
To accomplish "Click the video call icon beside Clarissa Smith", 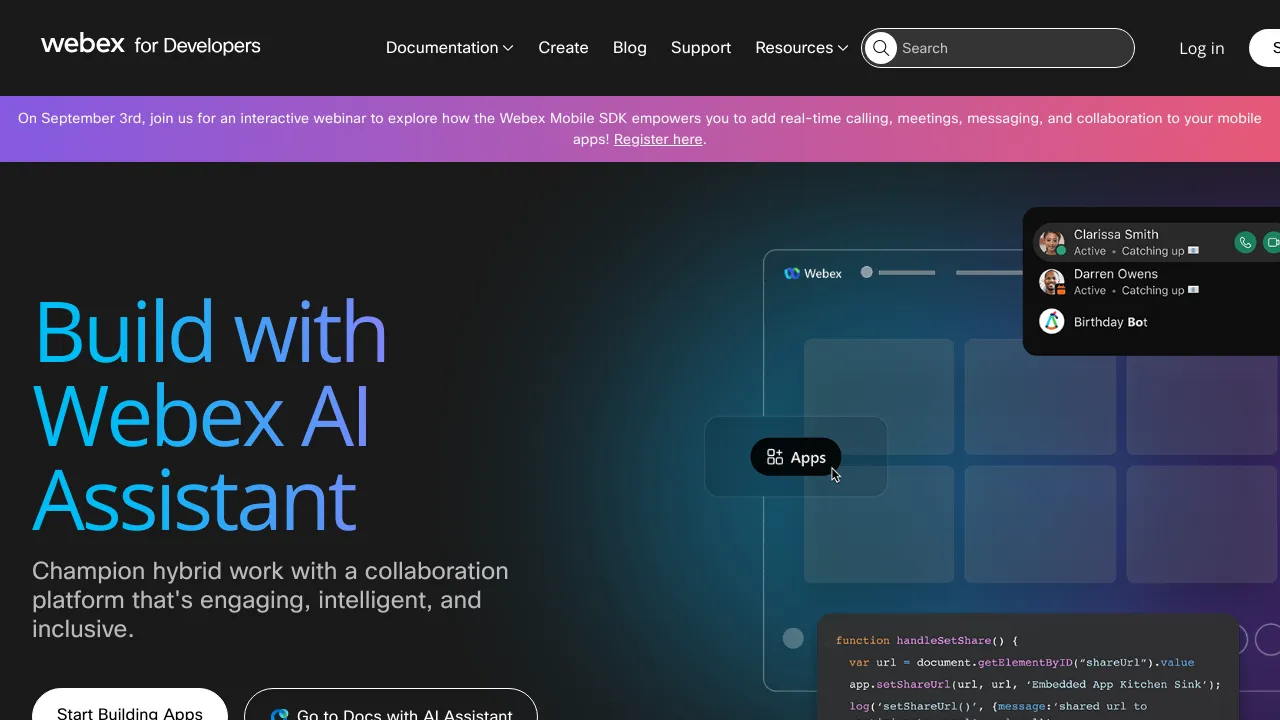I will (1272, 242).
